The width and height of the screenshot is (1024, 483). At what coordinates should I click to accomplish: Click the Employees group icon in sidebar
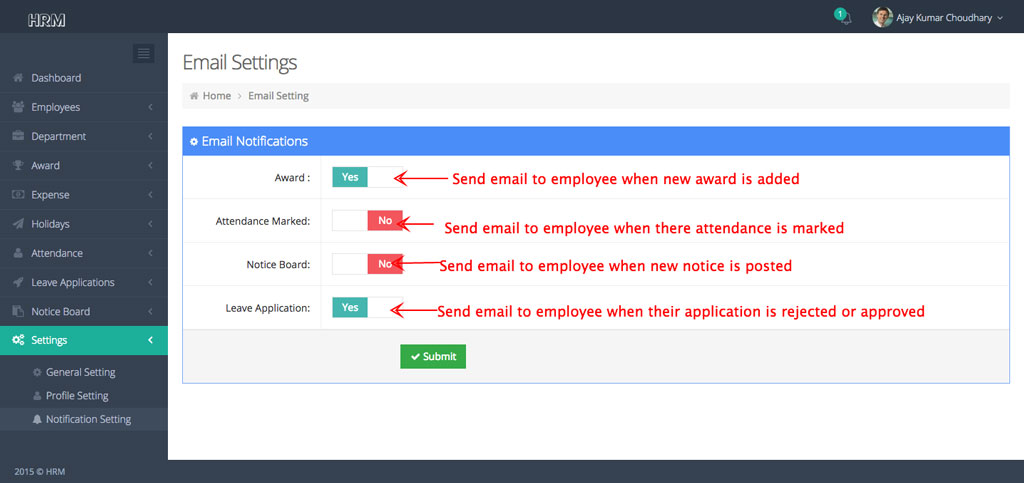pos(18,107)
